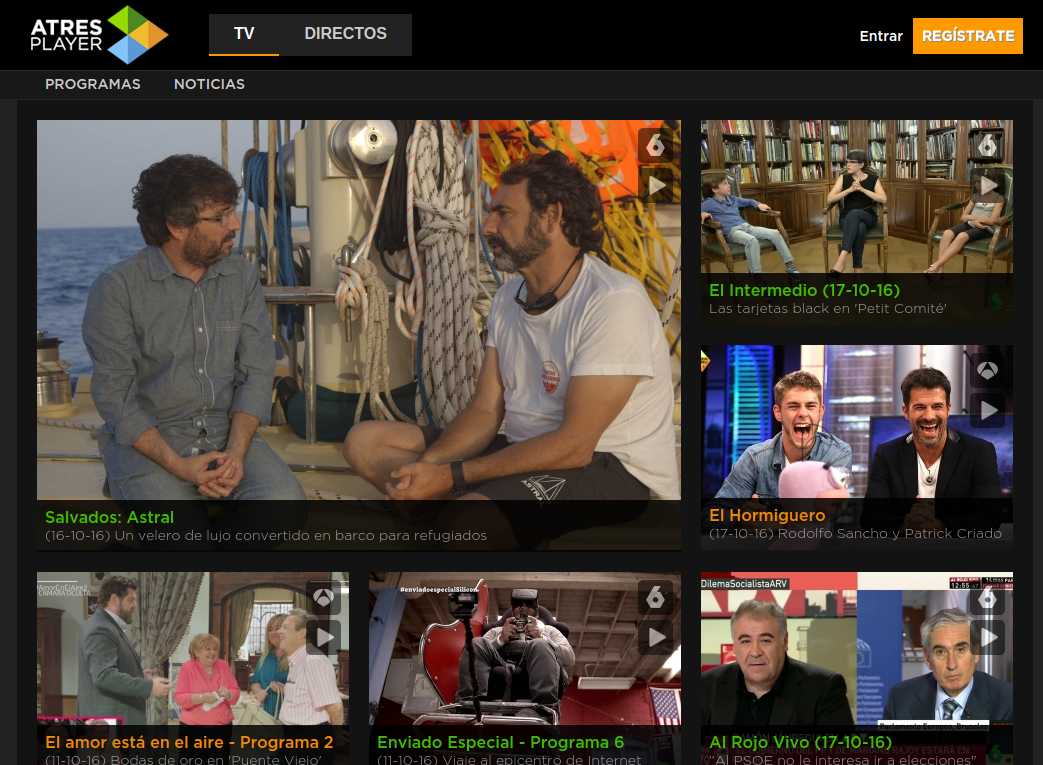Play the Salvados: Astral video

point(657,185)
